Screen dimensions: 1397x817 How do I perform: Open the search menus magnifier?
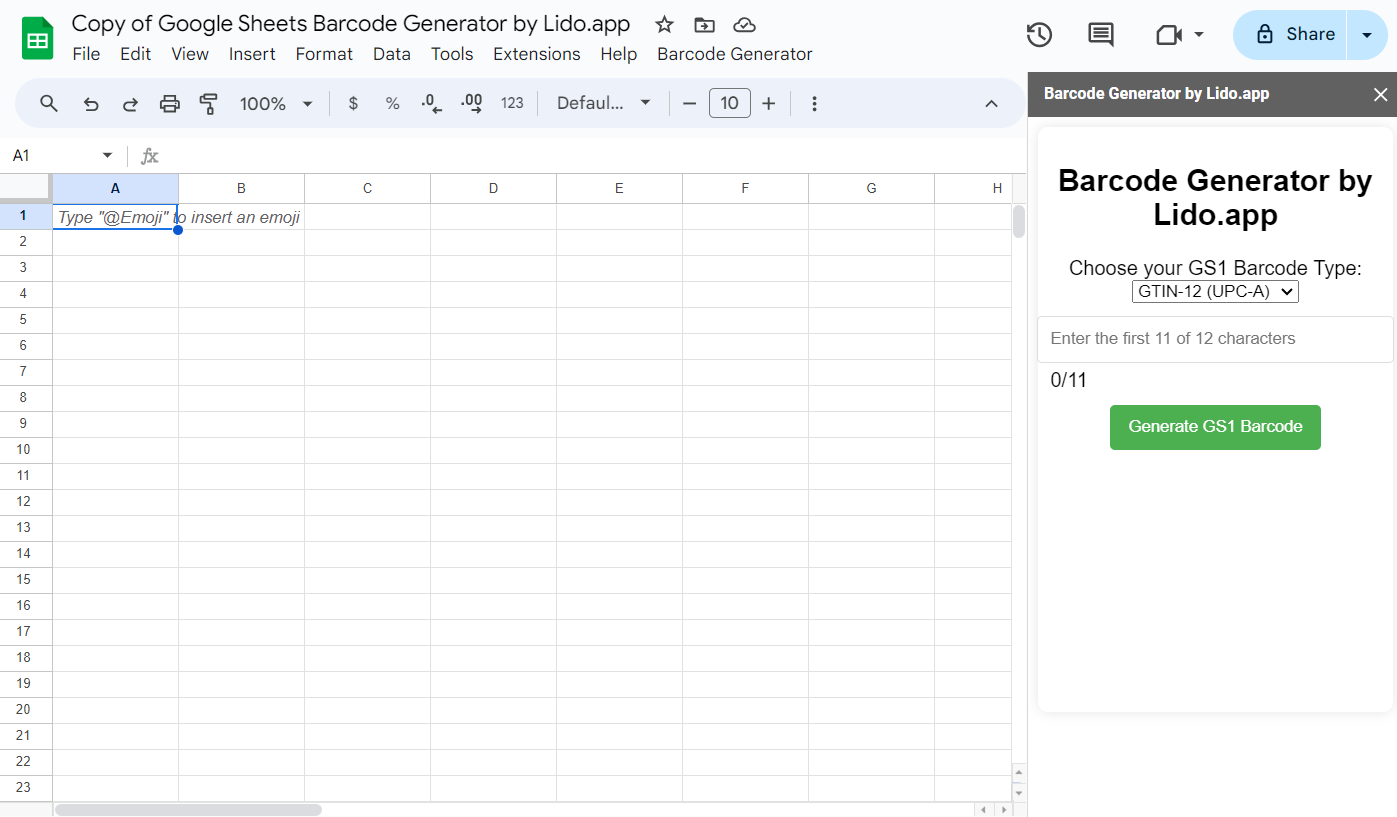49,103
